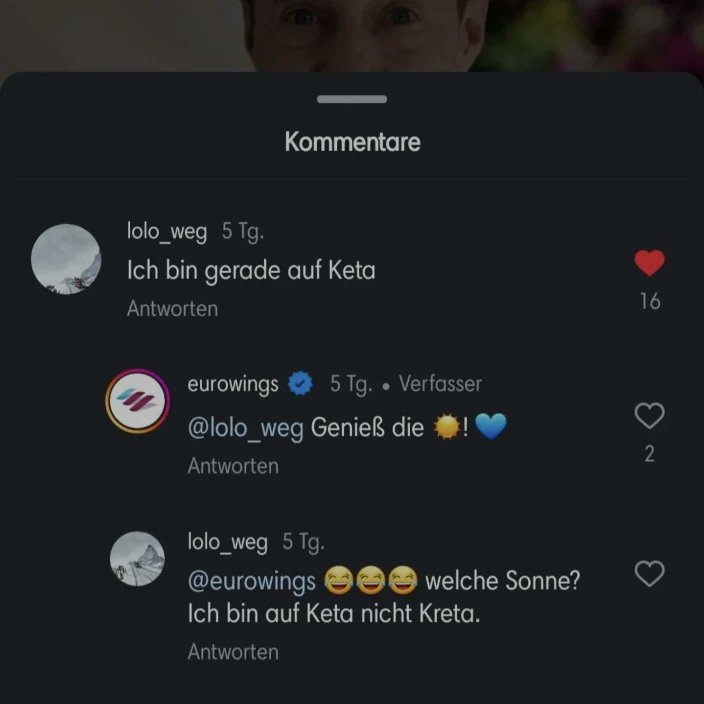Open the @lolo_weg mention in eurowings' reply
Viewport: 704px width, 704px height.
pyautogui.click(x=245, y=428)
